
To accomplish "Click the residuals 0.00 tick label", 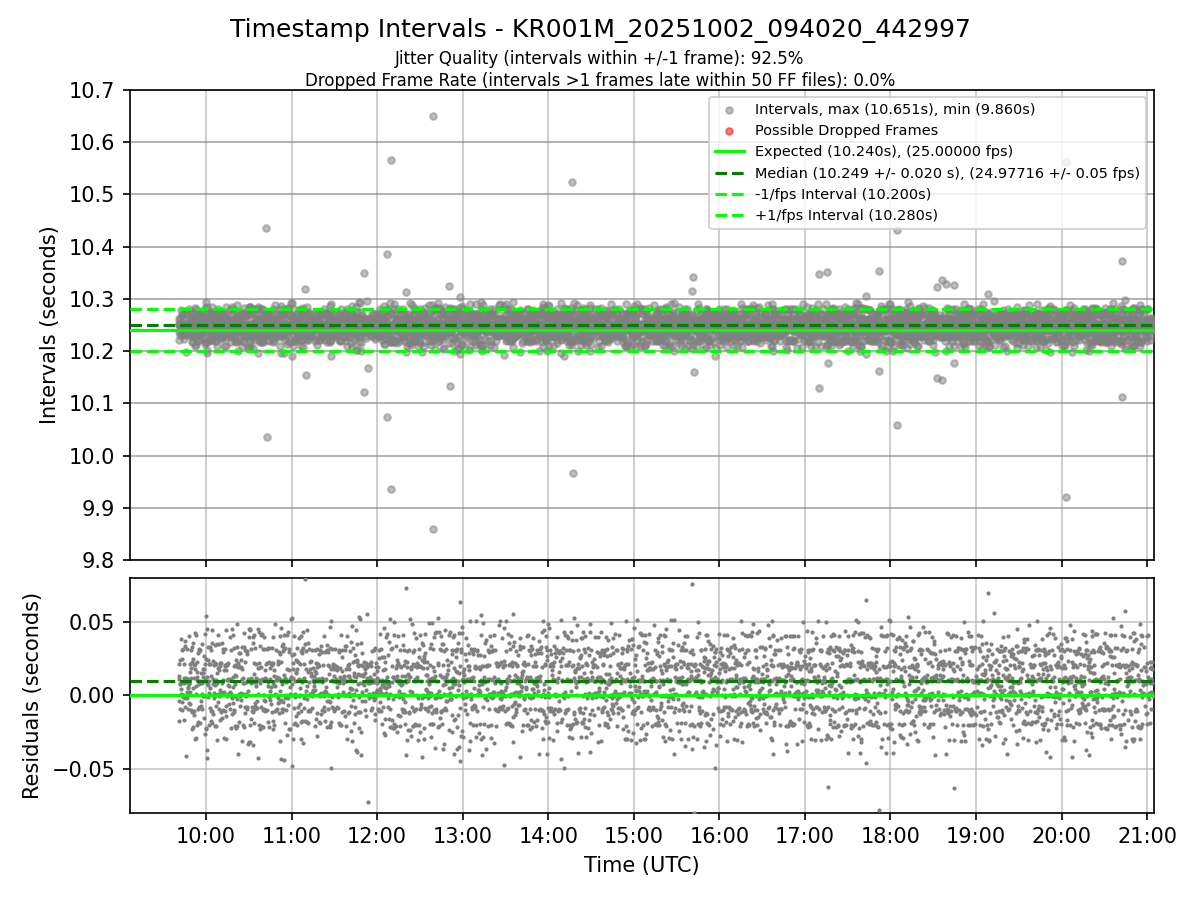I will [x=94, y=695].
